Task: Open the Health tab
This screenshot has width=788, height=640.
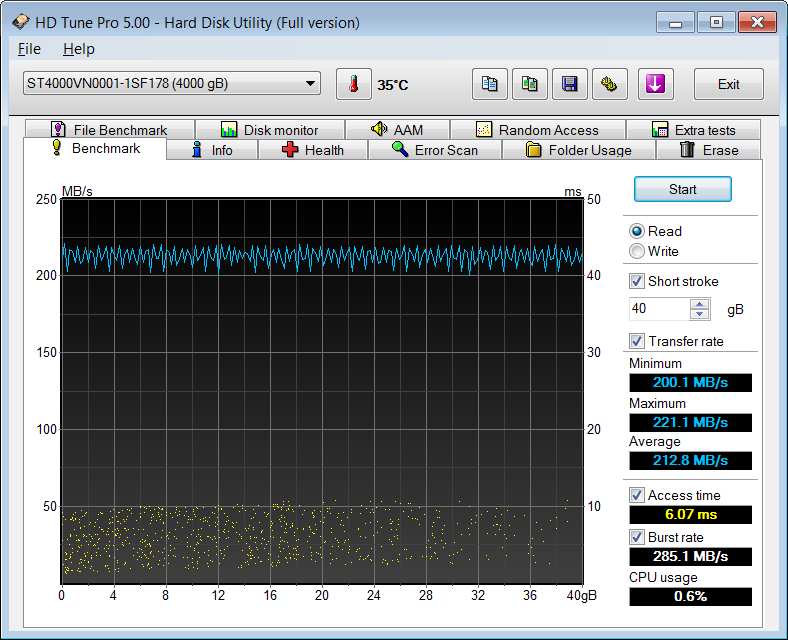Action: tap(312, 150)
